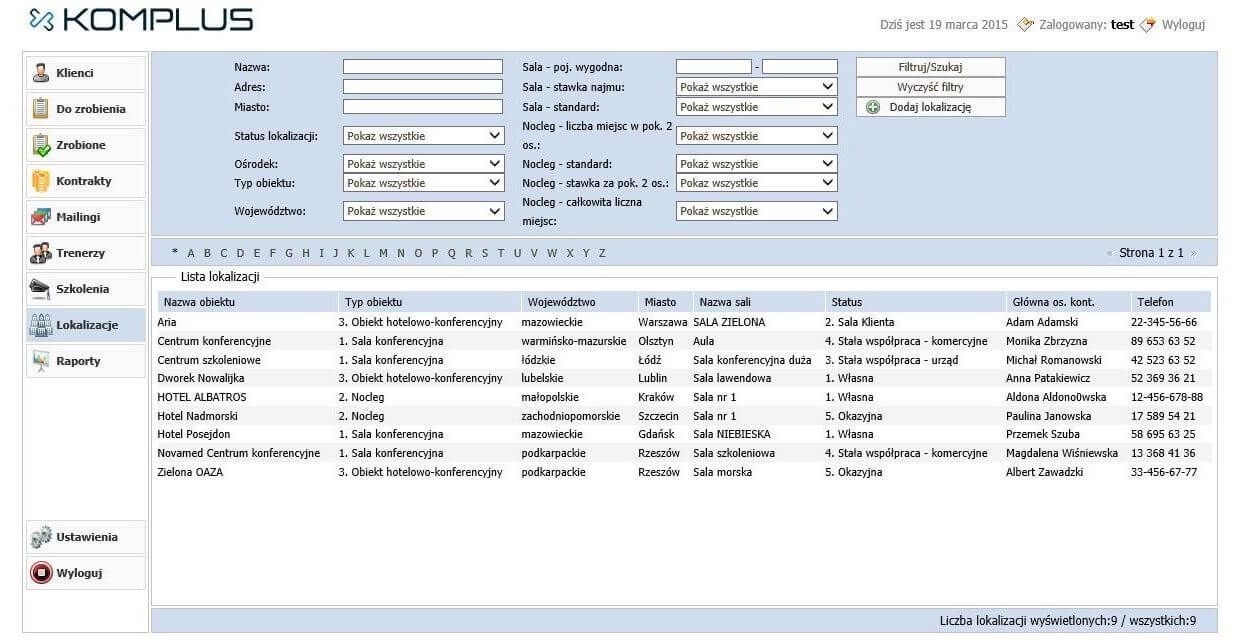The height and width of the screenshot is (640, 1240).
Task: Select HOTEL ALBATROS row
Action: [684, 397]
